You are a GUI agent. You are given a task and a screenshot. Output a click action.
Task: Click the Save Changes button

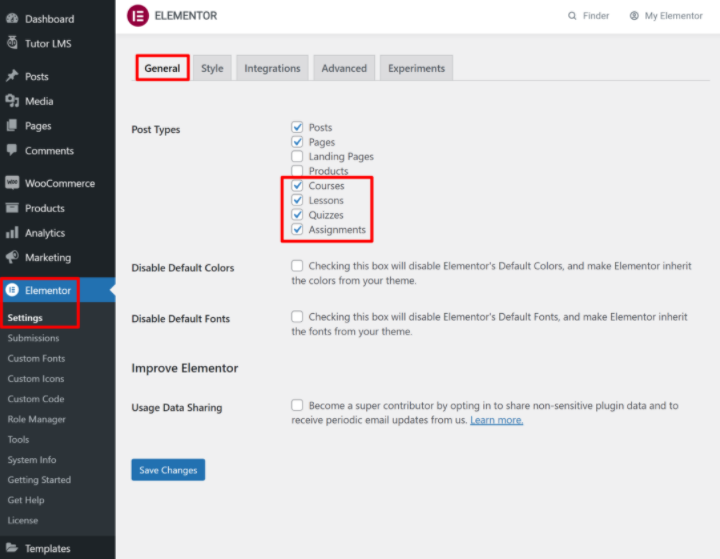pos(168,470)
